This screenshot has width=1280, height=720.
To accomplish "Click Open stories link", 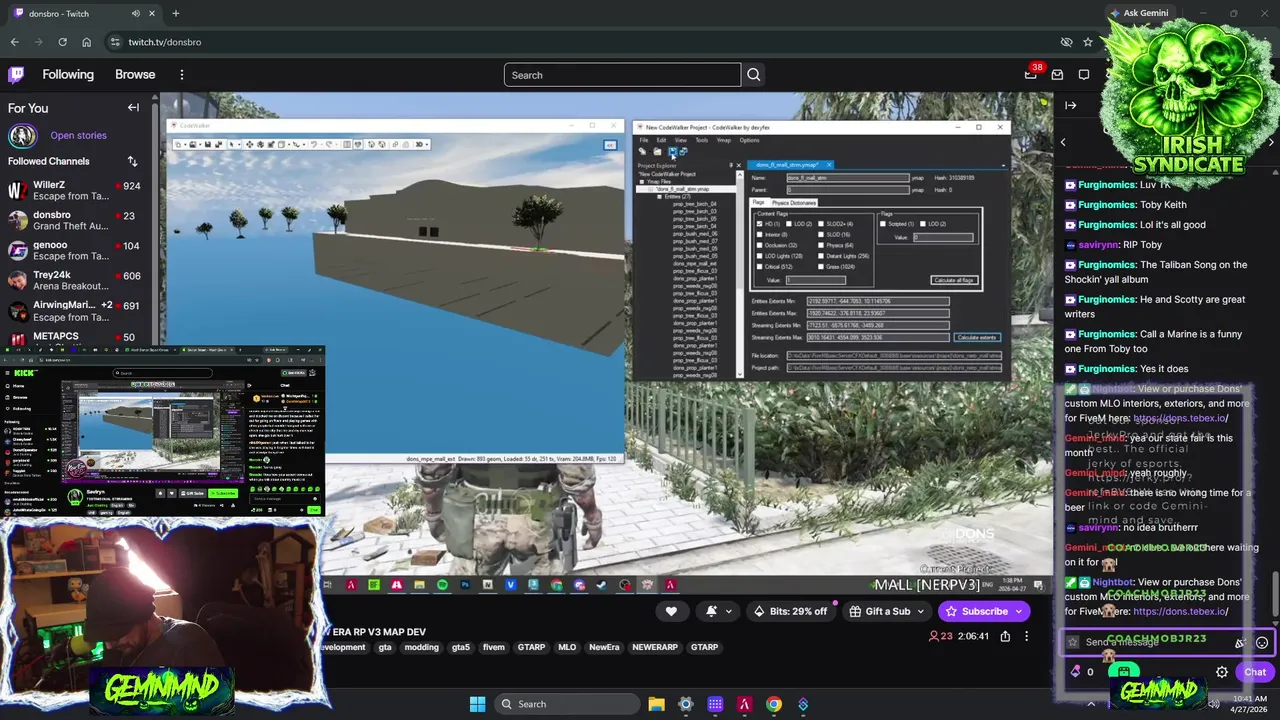I will 78,135.
